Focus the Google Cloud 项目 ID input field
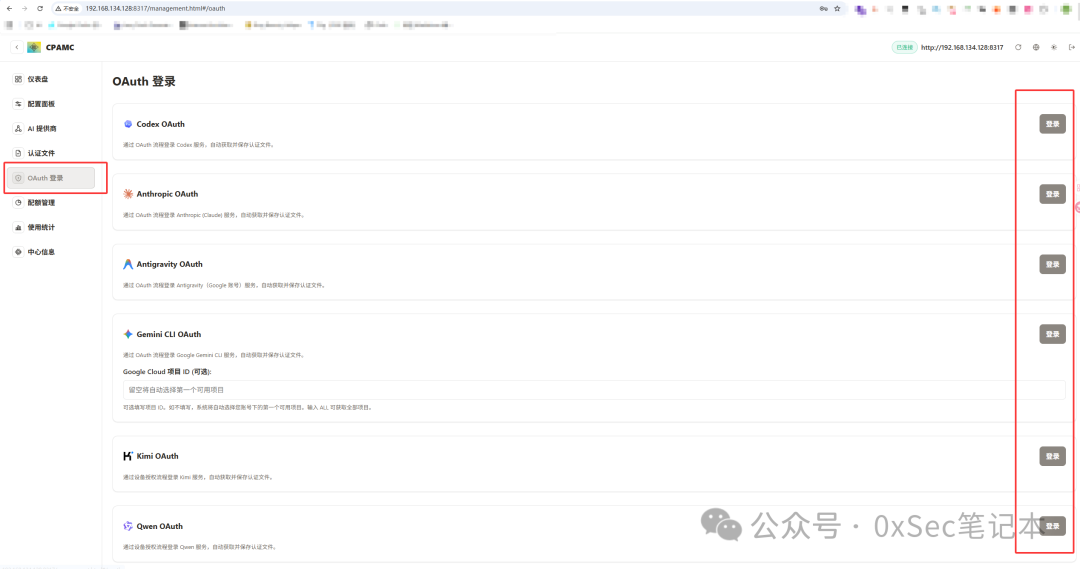This screenshot has height=569, width=1080. pos(594,390)
